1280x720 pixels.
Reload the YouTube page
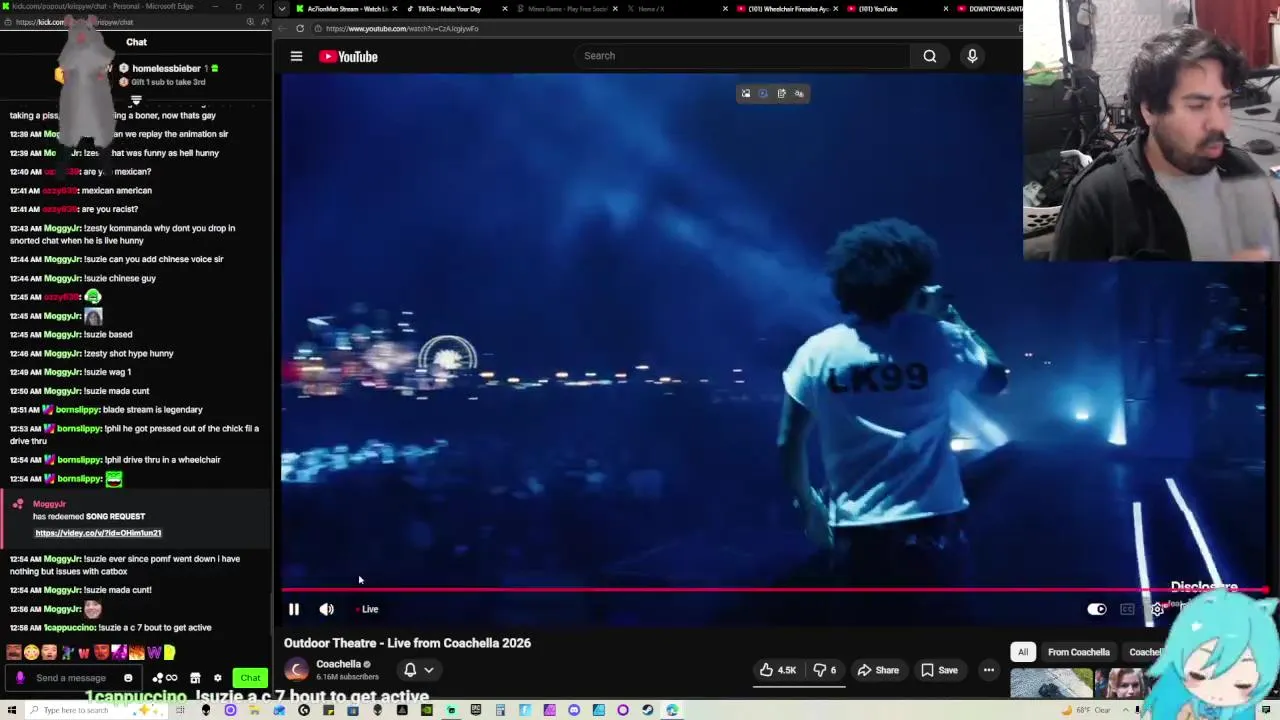pos(299,28)
